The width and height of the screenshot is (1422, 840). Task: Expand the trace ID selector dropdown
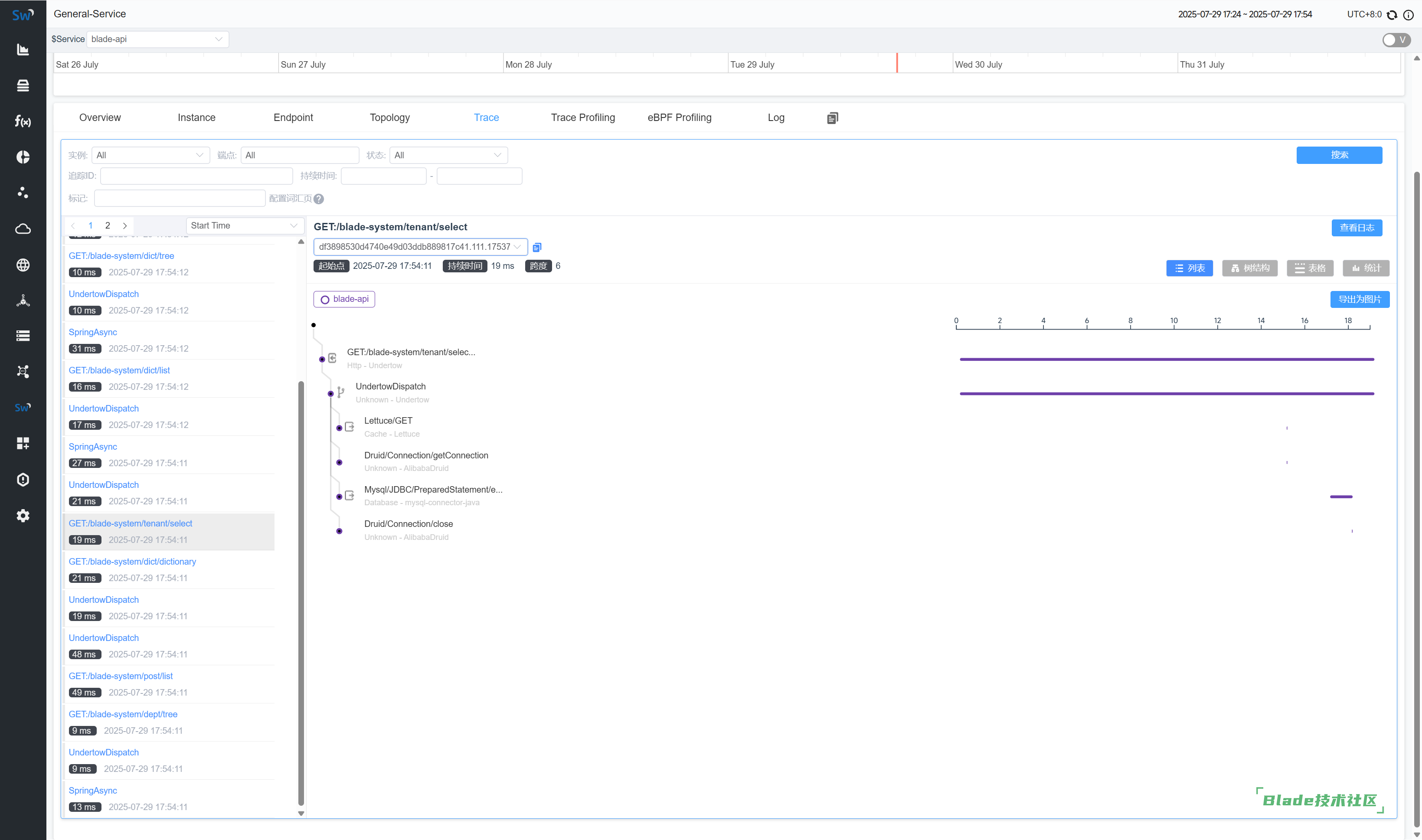click(421, 247)
